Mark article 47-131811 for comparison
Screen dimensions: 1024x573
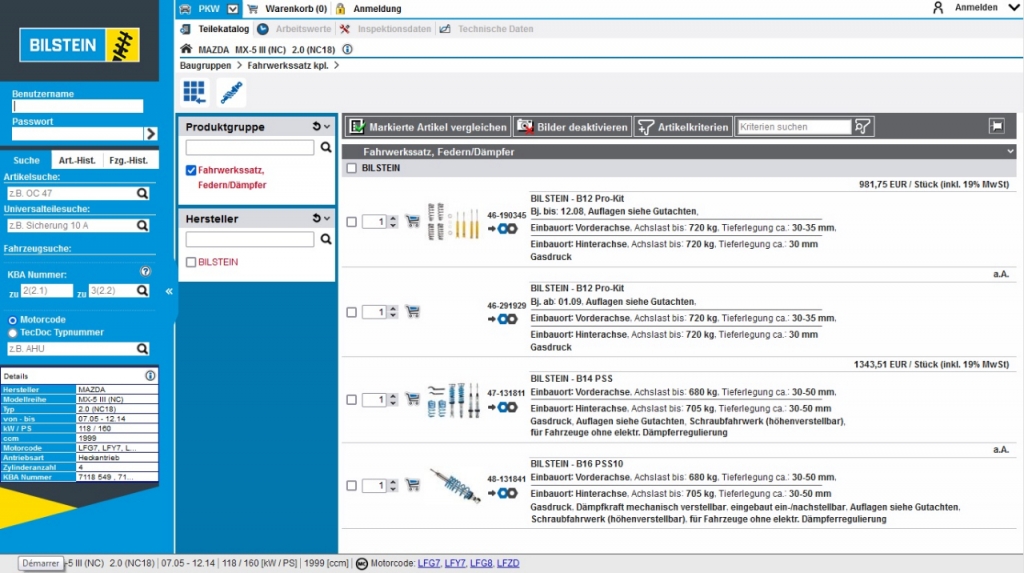(x=351, y=400)
